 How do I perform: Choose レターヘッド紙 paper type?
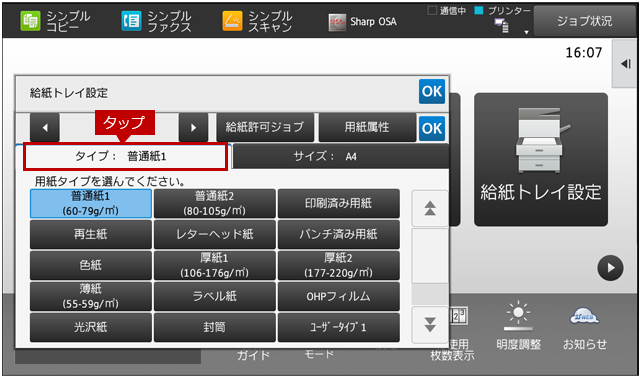click(215, 234)
